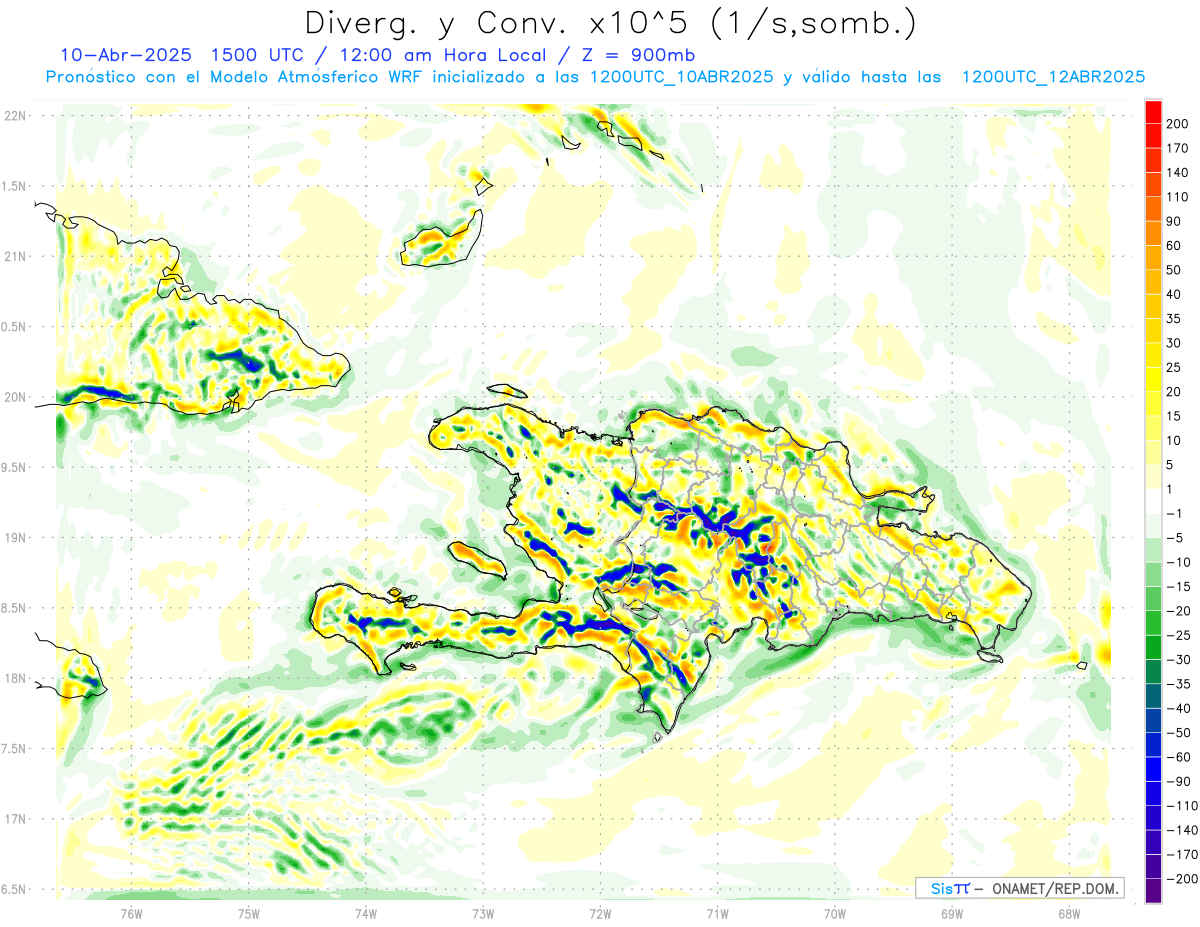Click the '-20' colorbar label
This screenshot has height=927, width=1200.
(1177, 611)
